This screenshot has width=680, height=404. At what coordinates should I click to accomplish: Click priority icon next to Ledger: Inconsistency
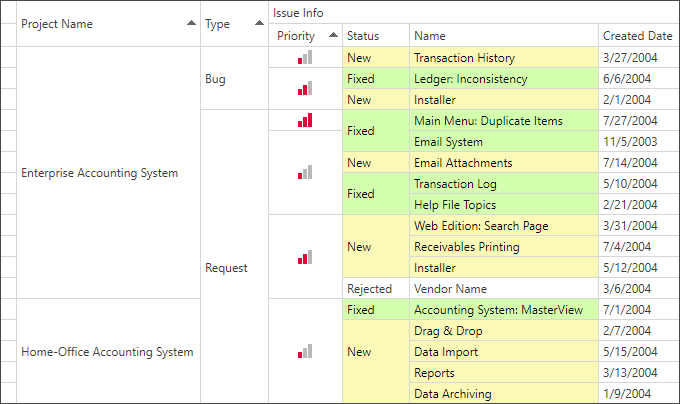coord(305,89)
